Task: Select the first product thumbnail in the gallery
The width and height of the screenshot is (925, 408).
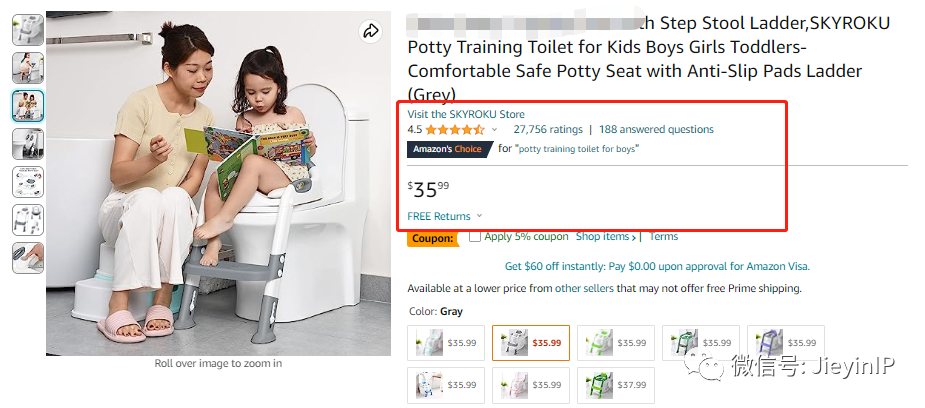Action: pyautogui.click(x=28, y=30)
